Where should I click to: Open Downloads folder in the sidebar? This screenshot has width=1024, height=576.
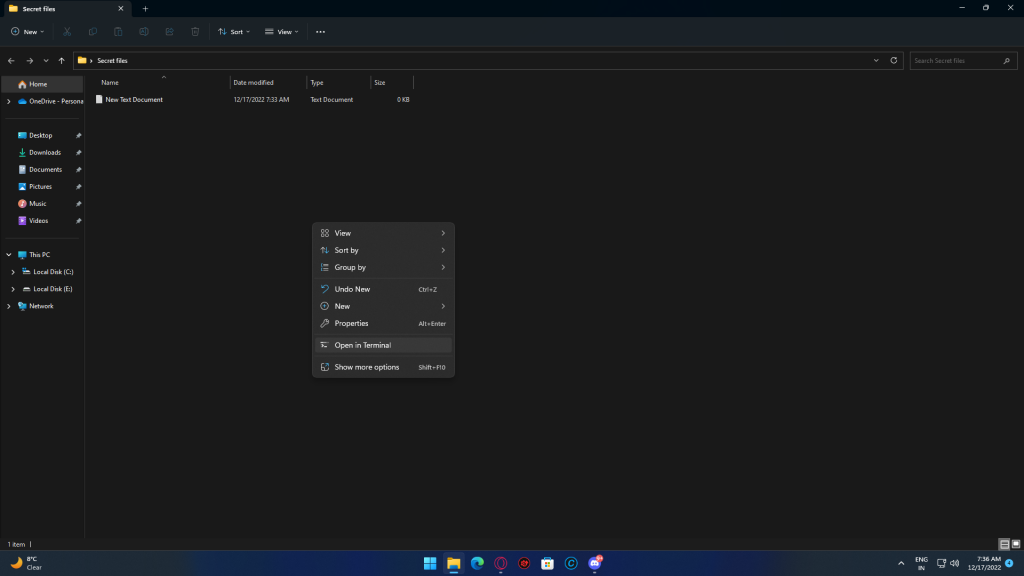[44, 152]
